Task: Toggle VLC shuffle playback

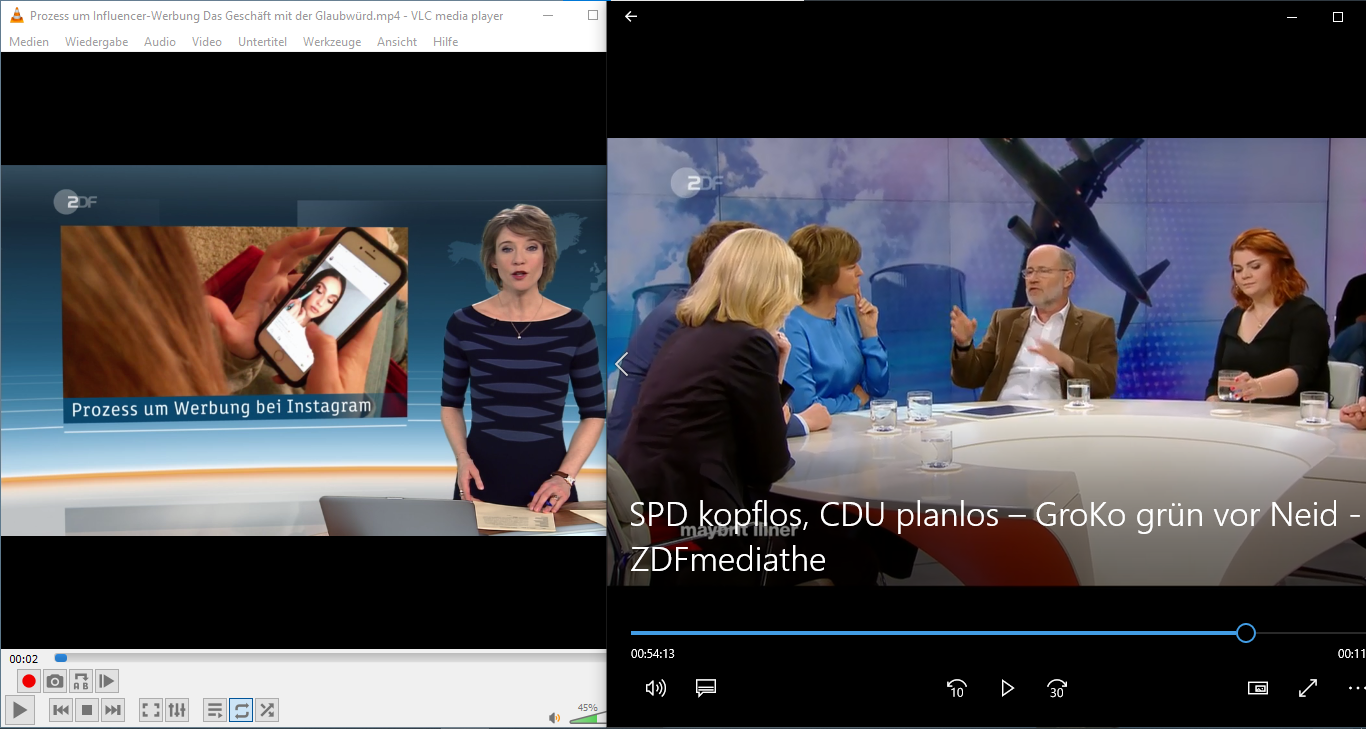Action: (267, 710)
